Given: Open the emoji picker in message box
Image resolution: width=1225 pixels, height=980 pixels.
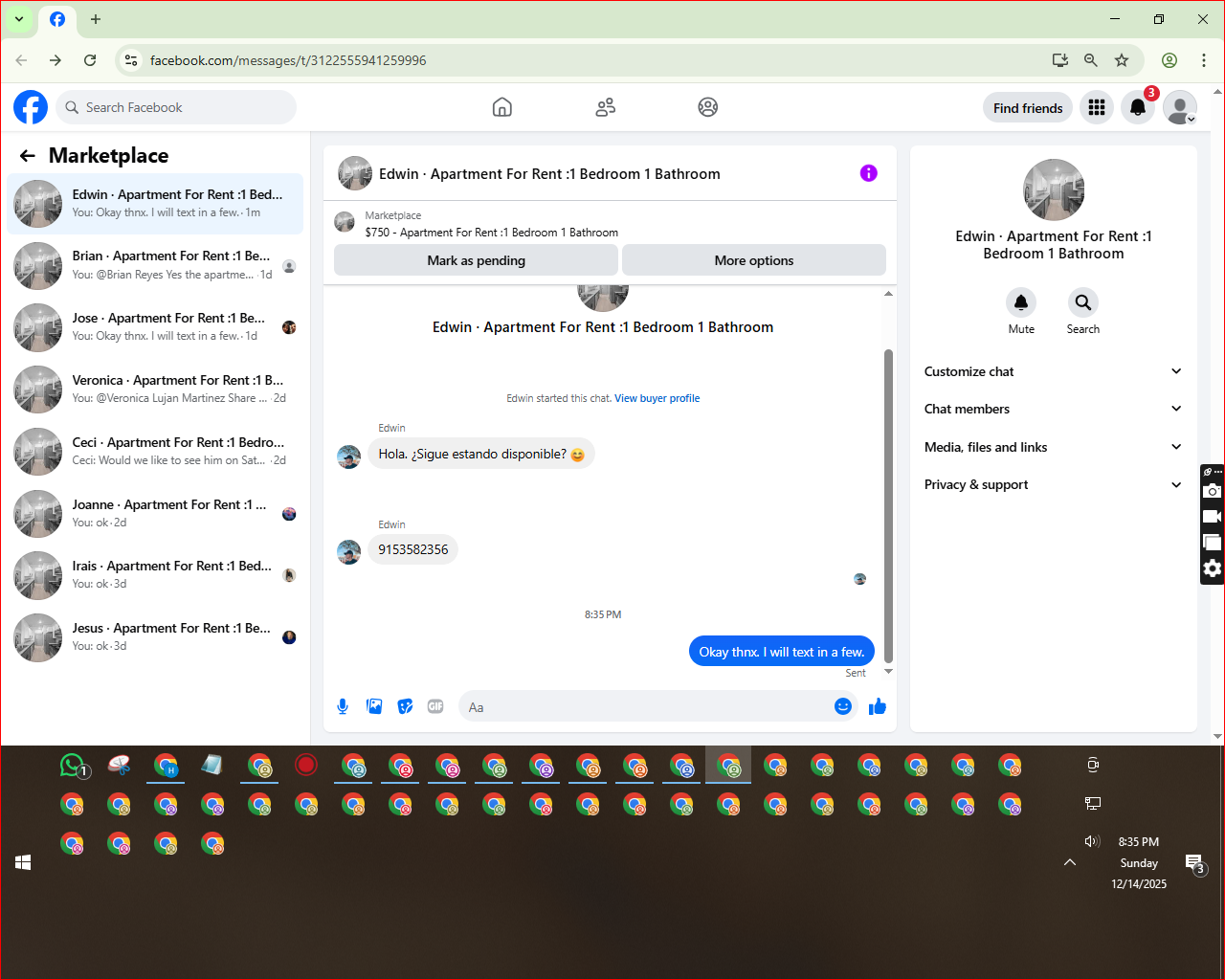Looking at the screenshot, I should tap(843, 706).
